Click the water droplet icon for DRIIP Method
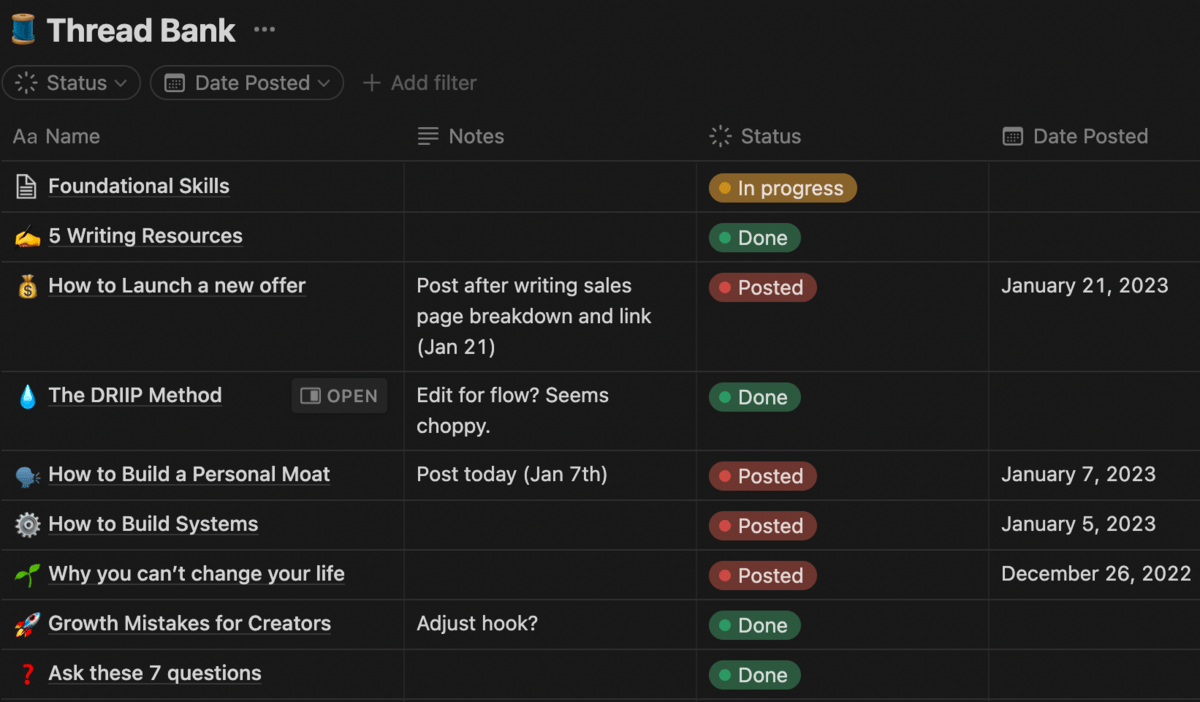 pos(27,396)
